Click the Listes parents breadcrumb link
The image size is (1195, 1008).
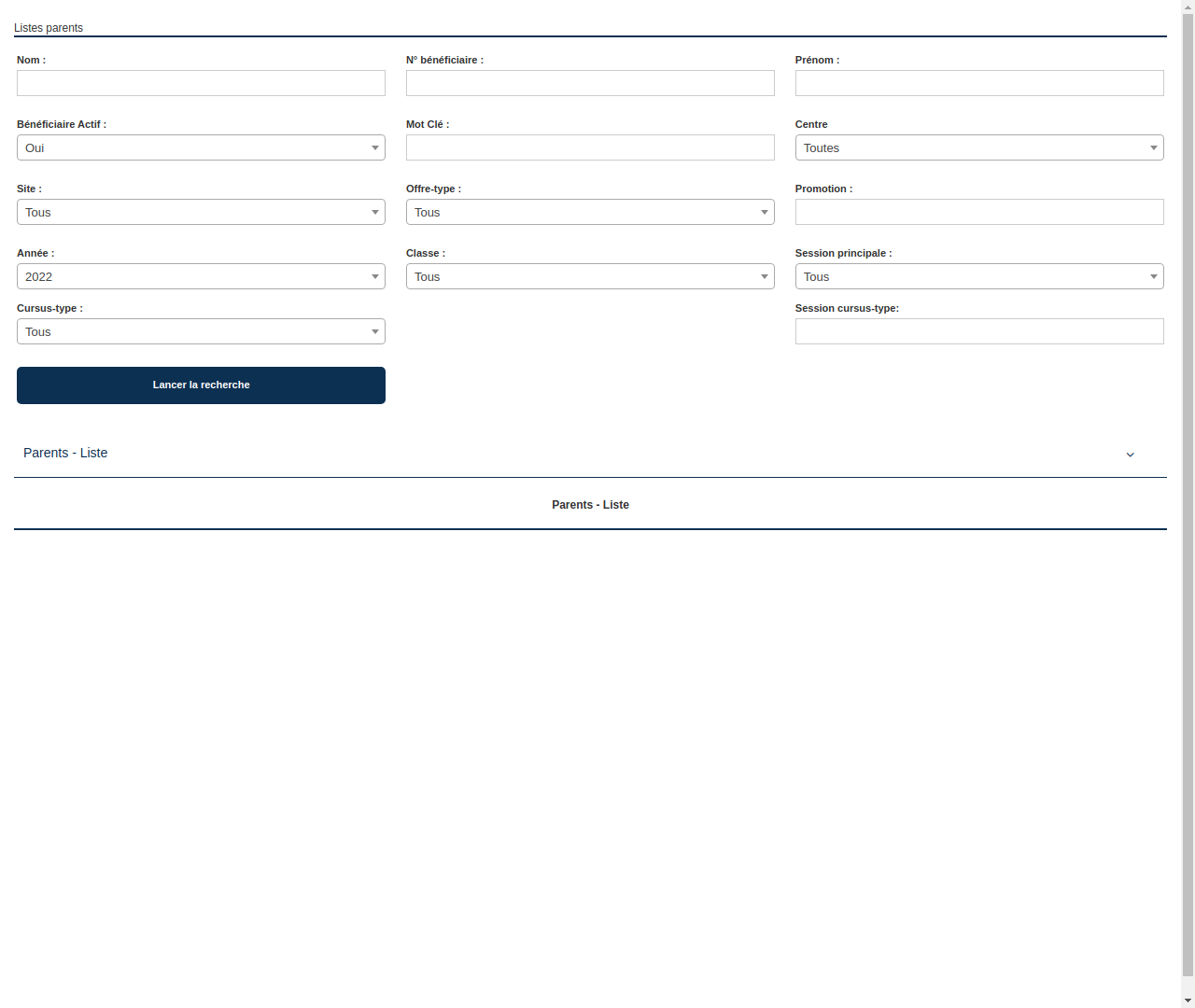pyautogui.click(x=48, y=28)
